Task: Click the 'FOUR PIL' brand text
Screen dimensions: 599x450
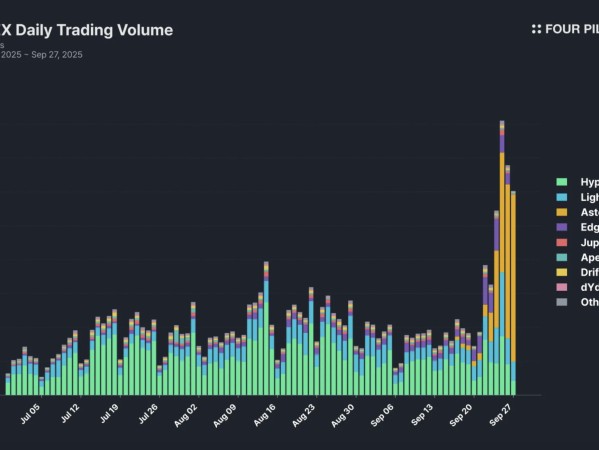Action: point(572,29)
